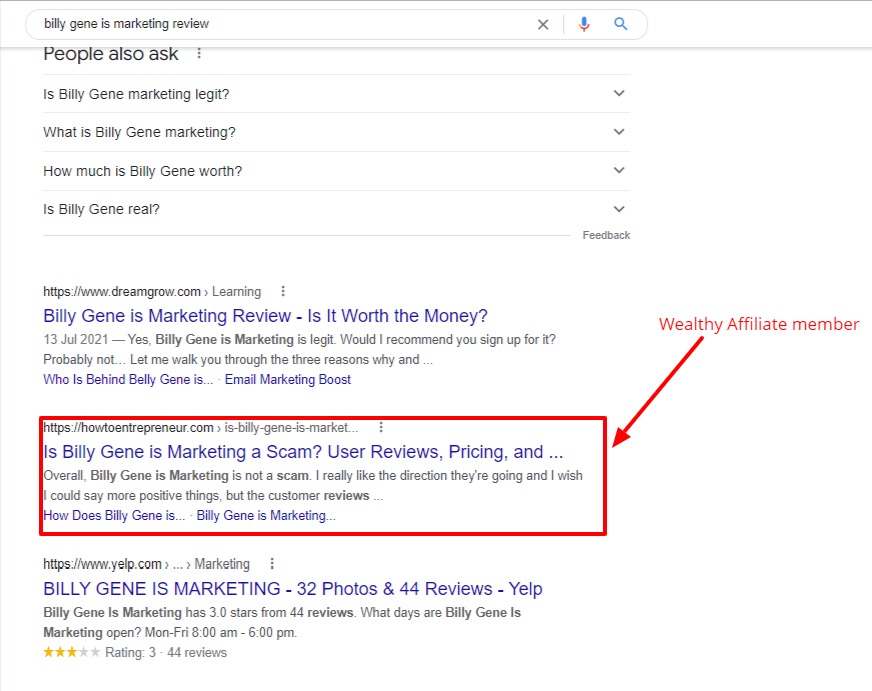Open 'Who Is Behind Belly Gene is...' sitelink
Screen dimensions: 872x691
click(x=128, y=380)
